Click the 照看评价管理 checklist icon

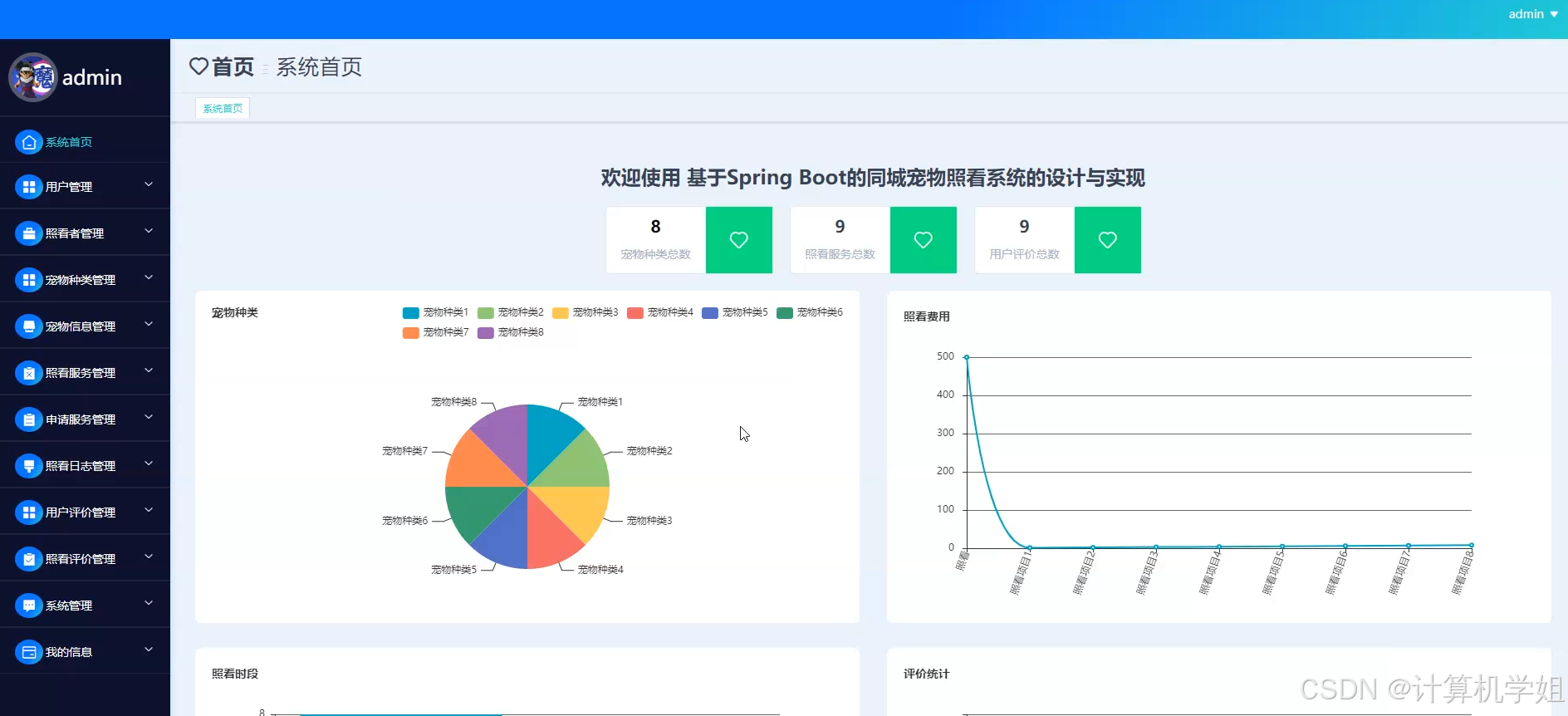tap(29, 559)
